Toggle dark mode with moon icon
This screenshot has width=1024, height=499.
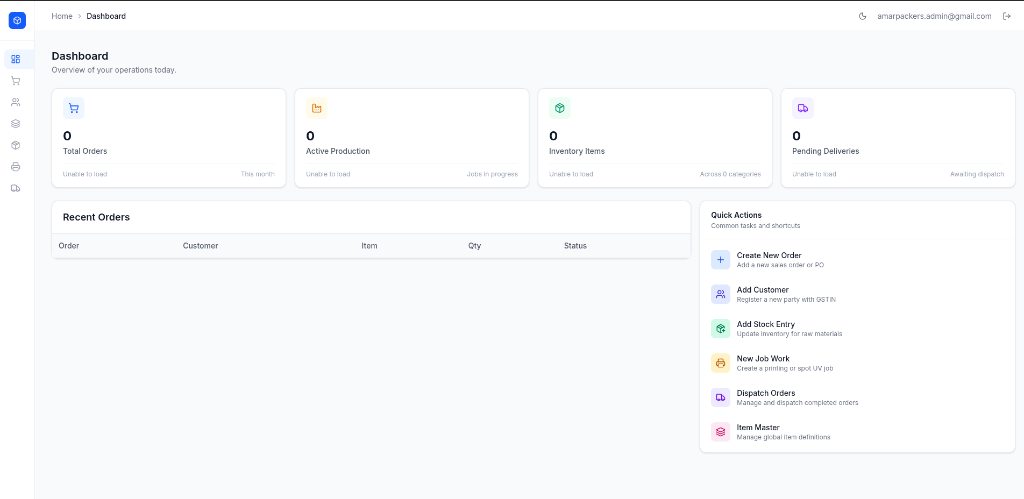(x=862, y=16)
